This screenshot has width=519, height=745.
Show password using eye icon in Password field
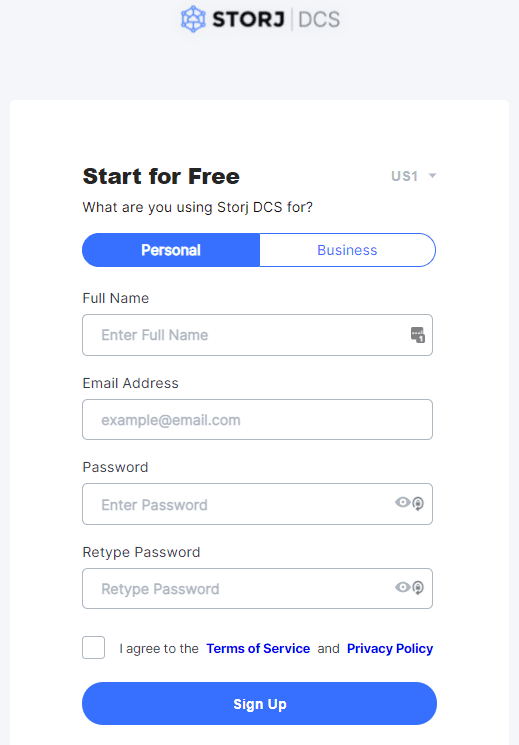click(403, 502)
